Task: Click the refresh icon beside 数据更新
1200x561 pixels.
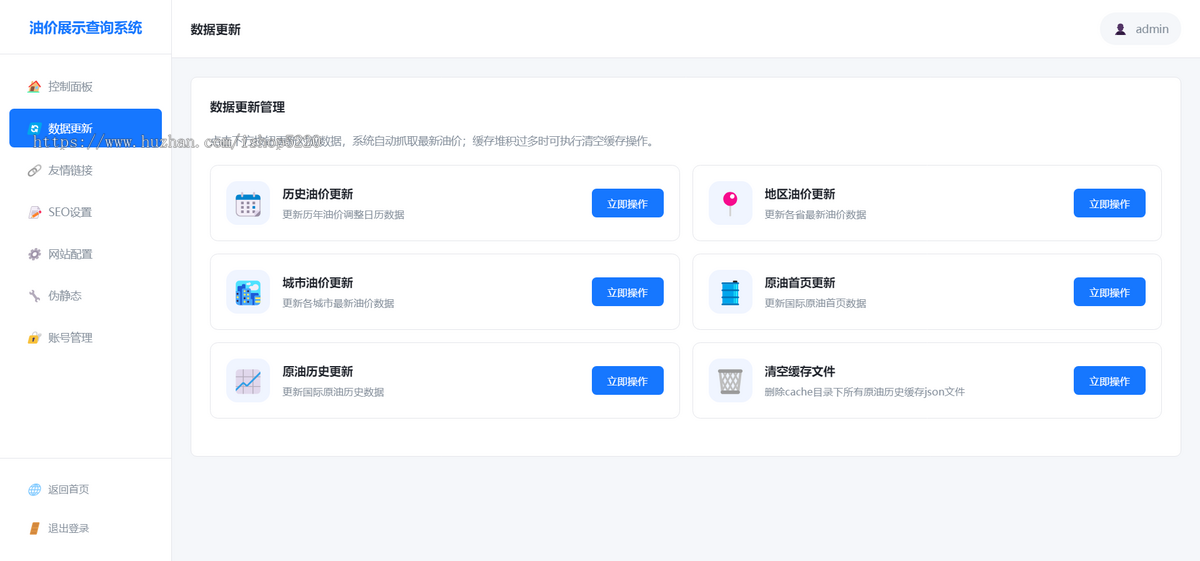Action: point(35,129)
